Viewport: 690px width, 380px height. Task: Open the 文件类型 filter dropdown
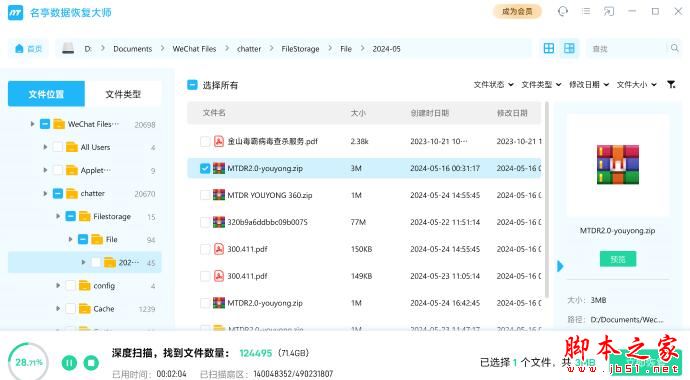(541, 84)
